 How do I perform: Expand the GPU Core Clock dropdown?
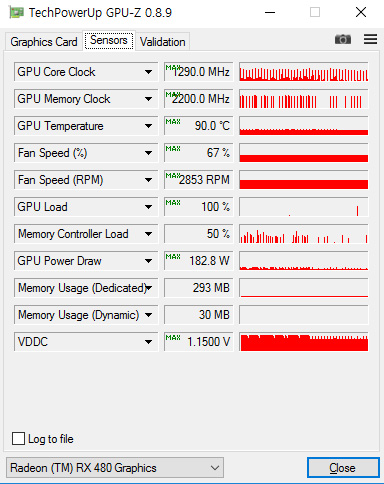click(86, 72)
